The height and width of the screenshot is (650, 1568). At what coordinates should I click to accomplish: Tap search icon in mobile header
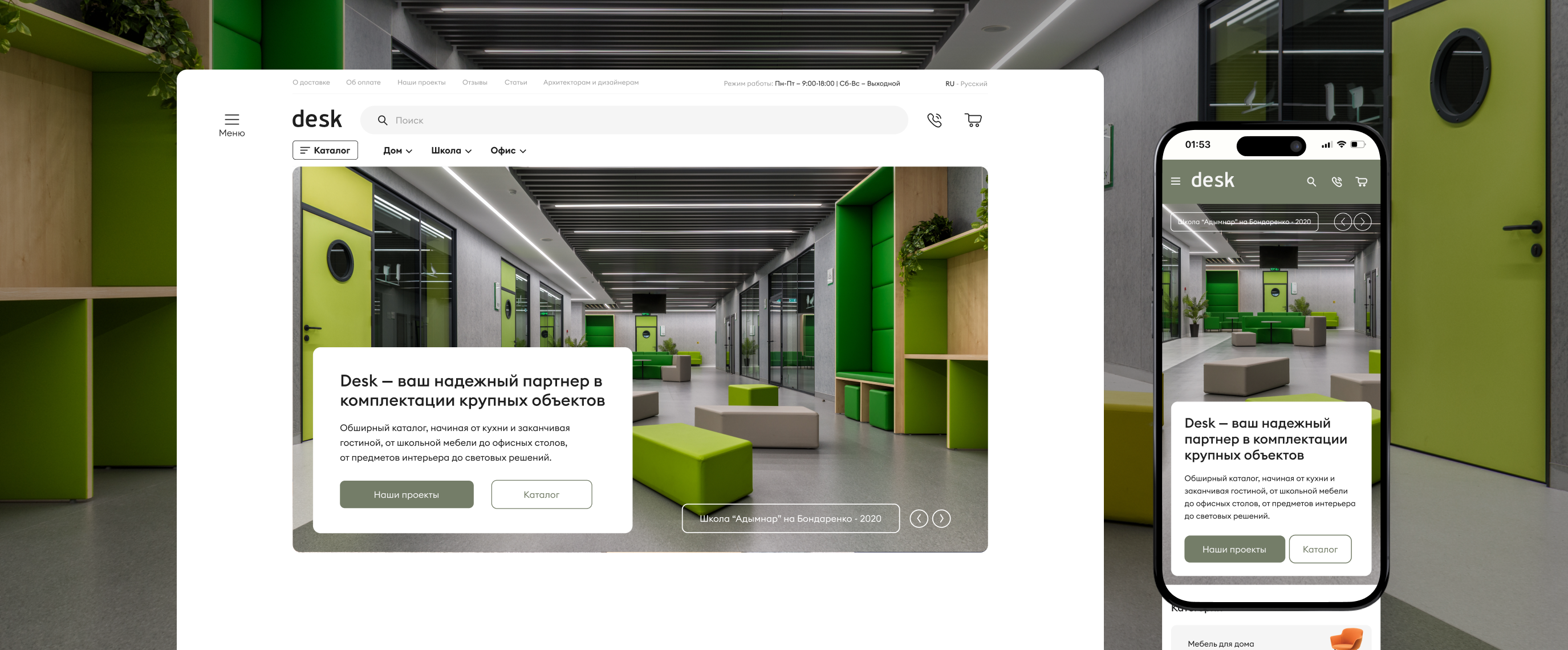(x=1311, y=181)
